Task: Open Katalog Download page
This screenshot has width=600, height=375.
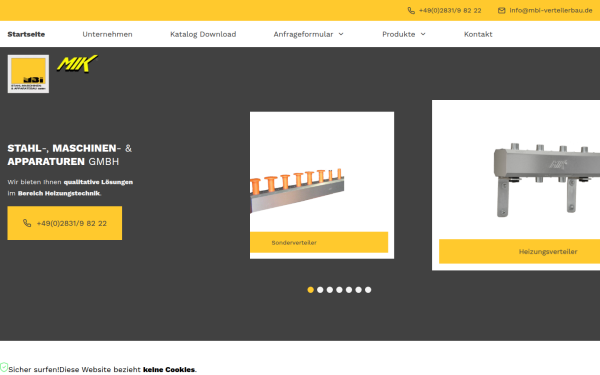Action: pos(203,34)
